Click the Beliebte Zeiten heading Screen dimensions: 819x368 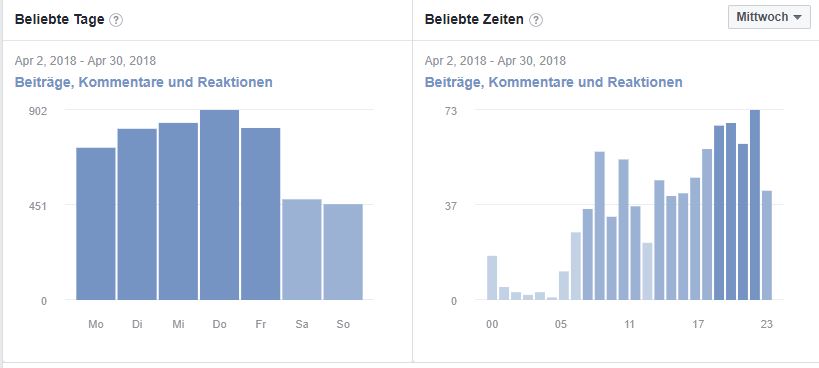(474, 20)
